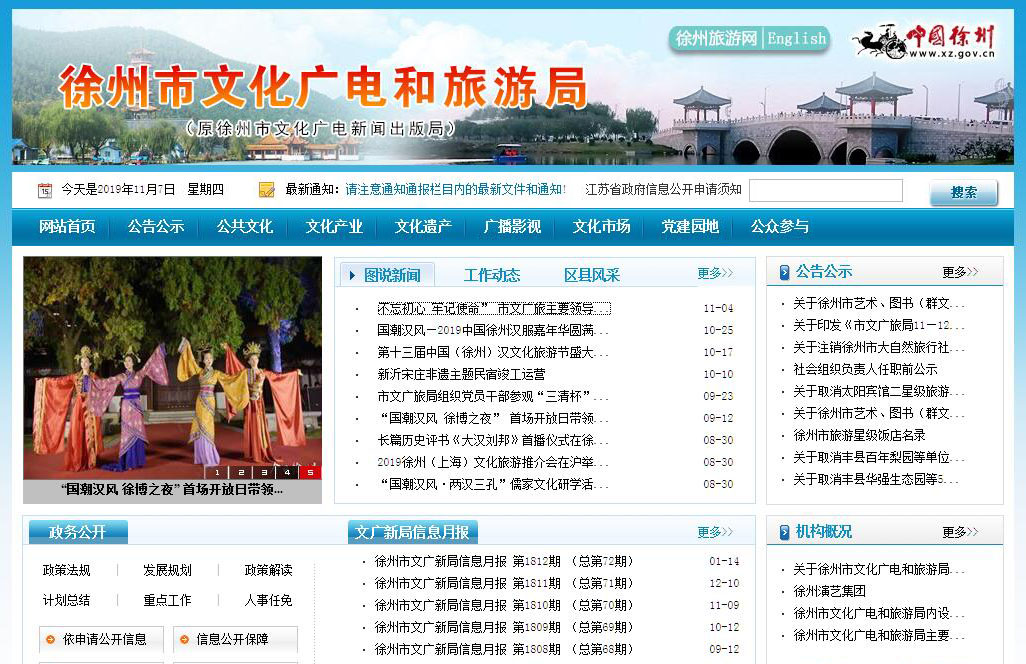The image size is (1026, 664).
Task: Open the English version link
Action: pyautogui.click(x=797, y=39)
